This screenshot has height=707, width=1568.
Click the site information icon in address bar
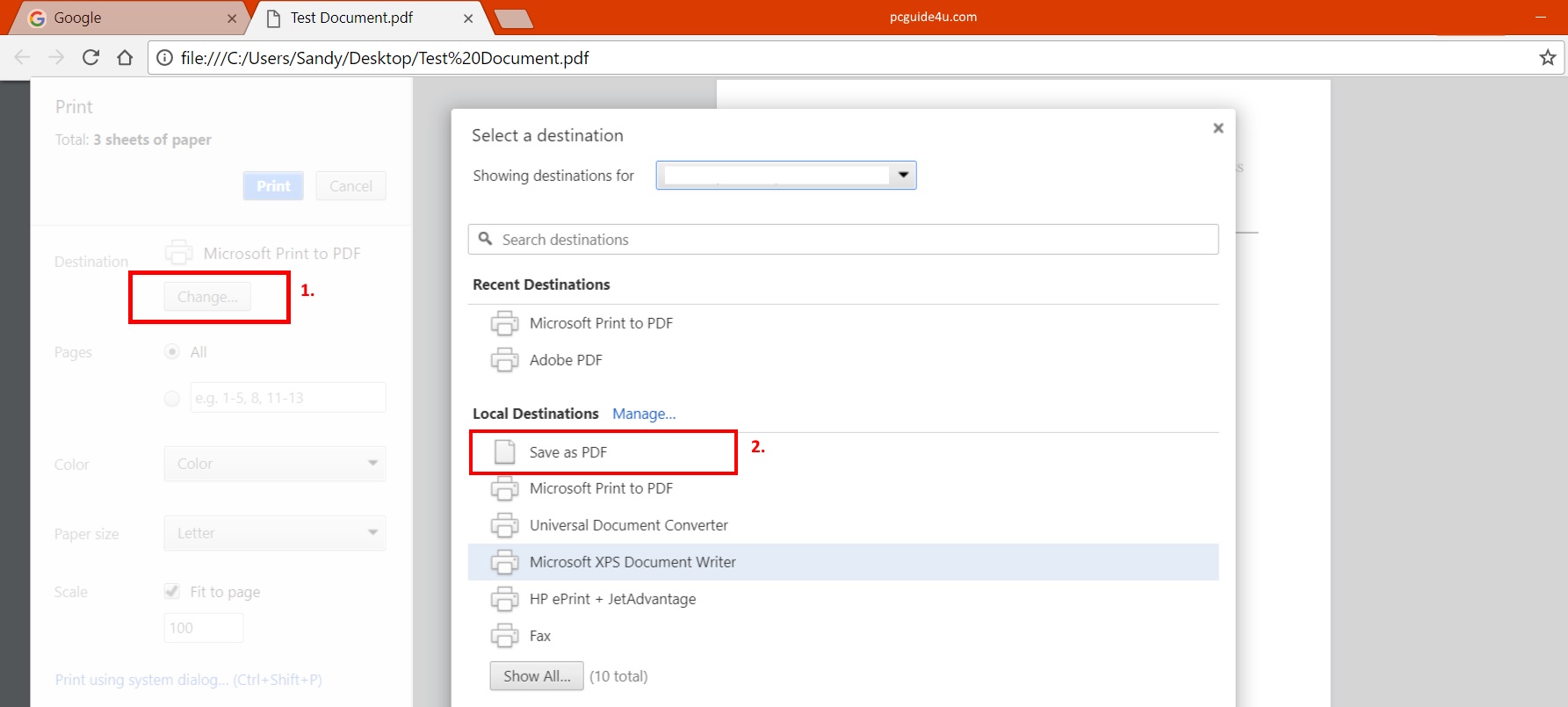click(x=164, y=58)
